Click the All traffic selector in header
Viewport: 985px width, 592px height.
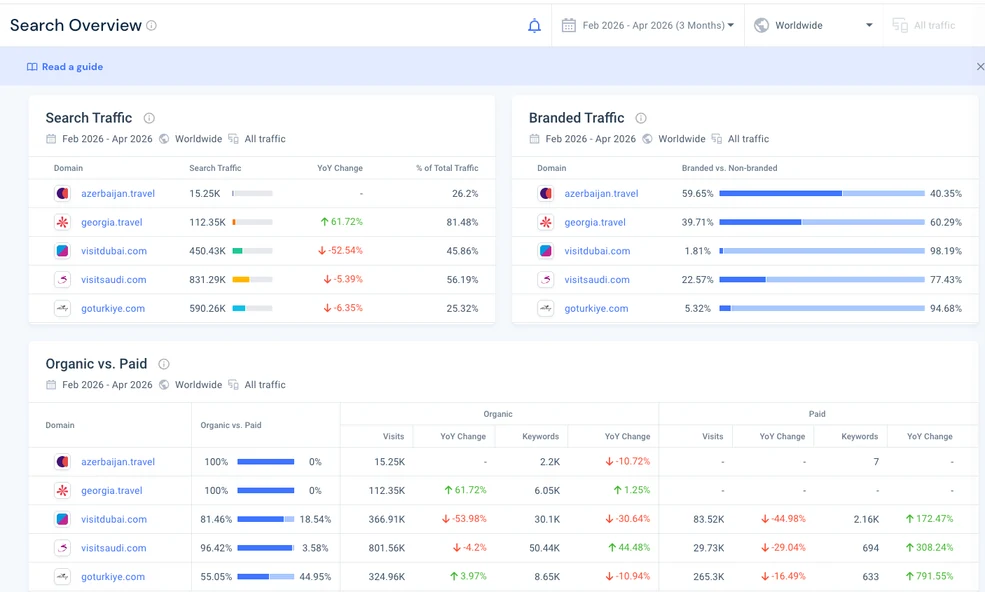pyautogui.click(x=924, y=26)
